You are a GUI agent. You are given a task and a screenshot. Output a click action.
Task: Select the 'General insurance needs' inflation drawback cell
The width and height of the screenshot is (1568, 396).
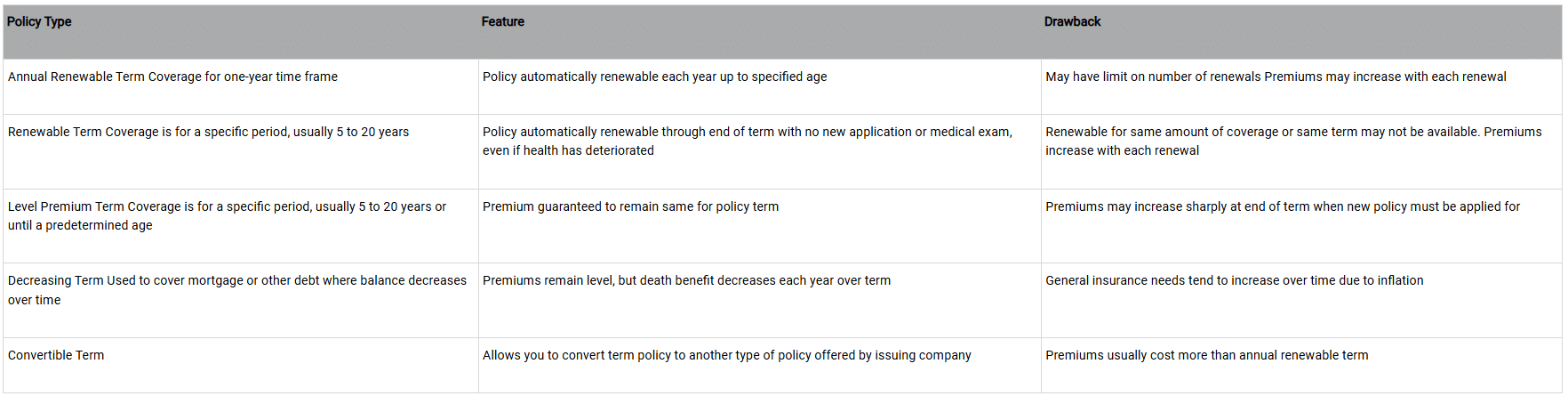click(x=1234, y=280)
